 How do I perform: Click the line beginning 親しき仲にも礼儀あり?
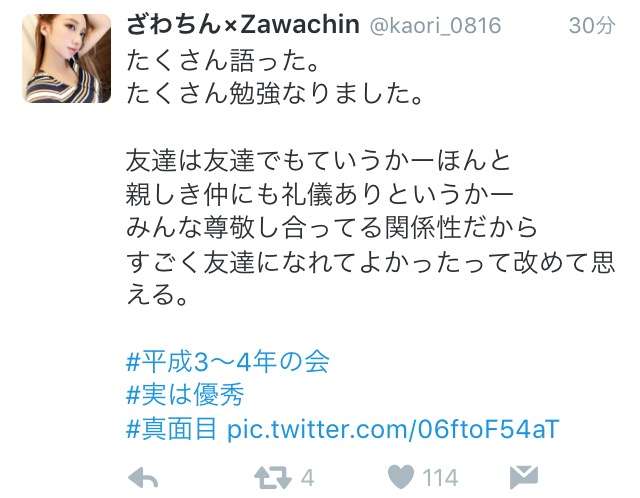(x=320, y=194)
